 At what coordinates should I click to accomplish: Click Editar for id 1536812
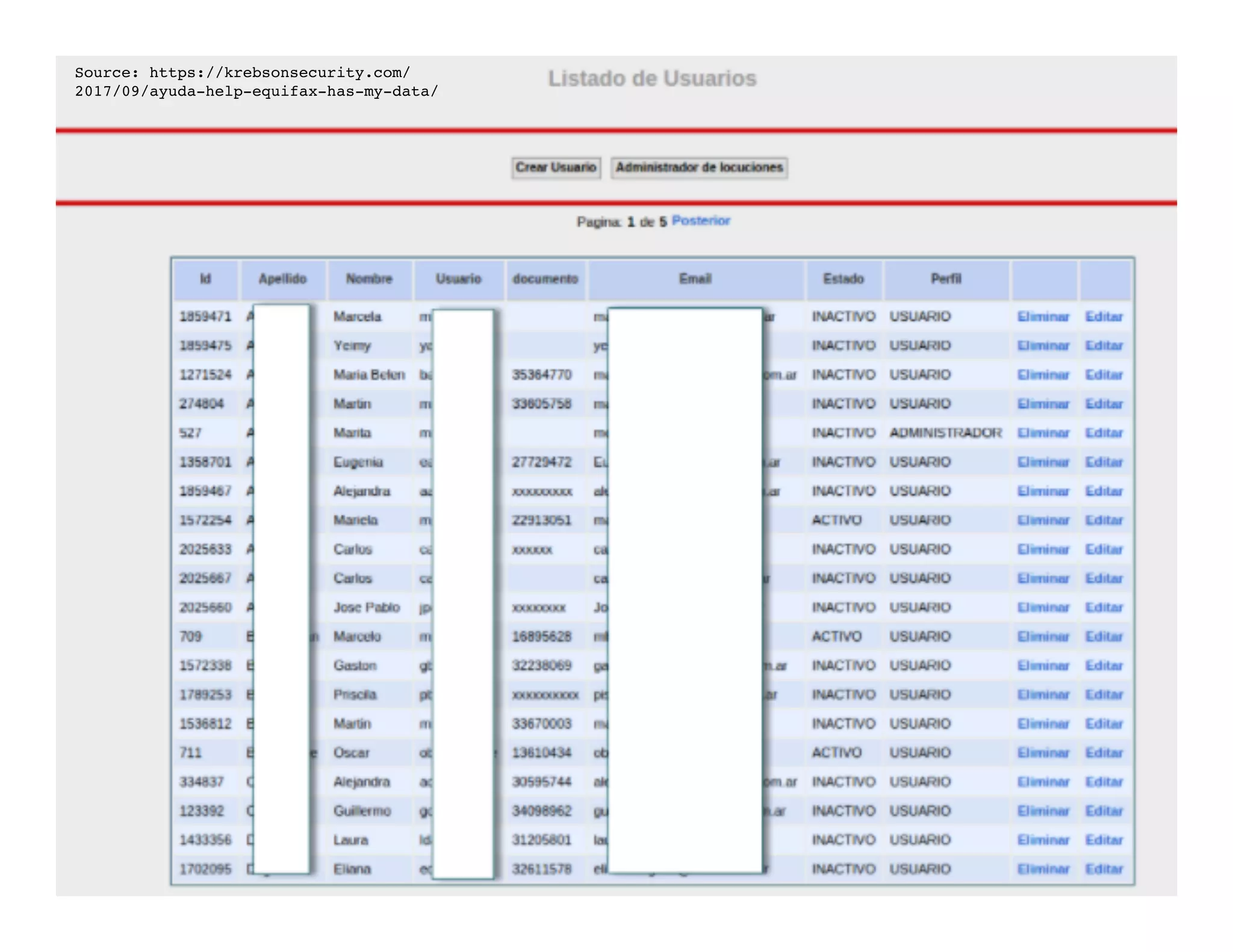click(1104, 724)
